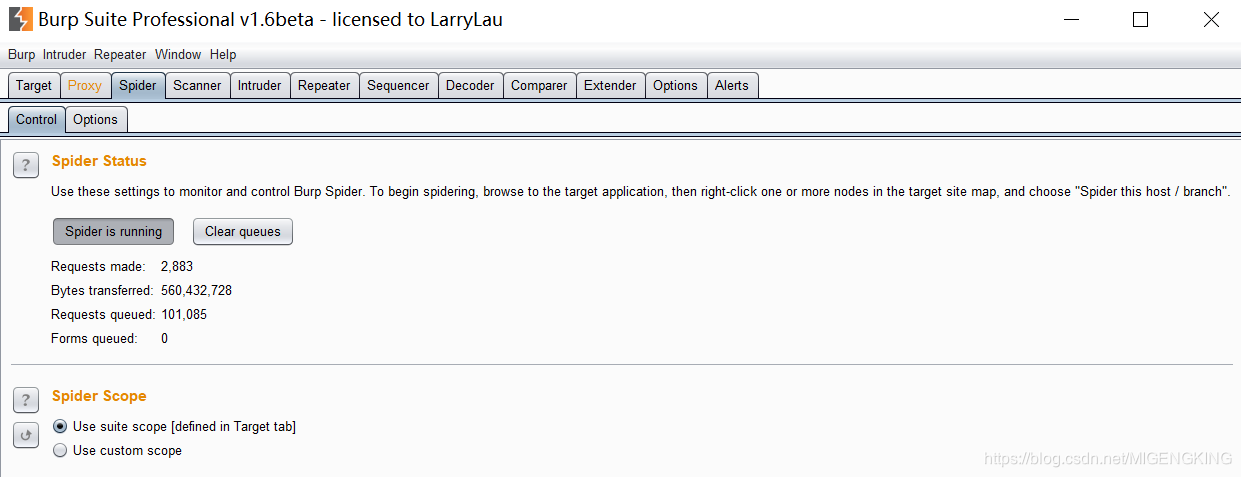This screenshot has width=1241, height=477.
Task: Open the Repeater tool tab
Action: click(x=324, y=86)
